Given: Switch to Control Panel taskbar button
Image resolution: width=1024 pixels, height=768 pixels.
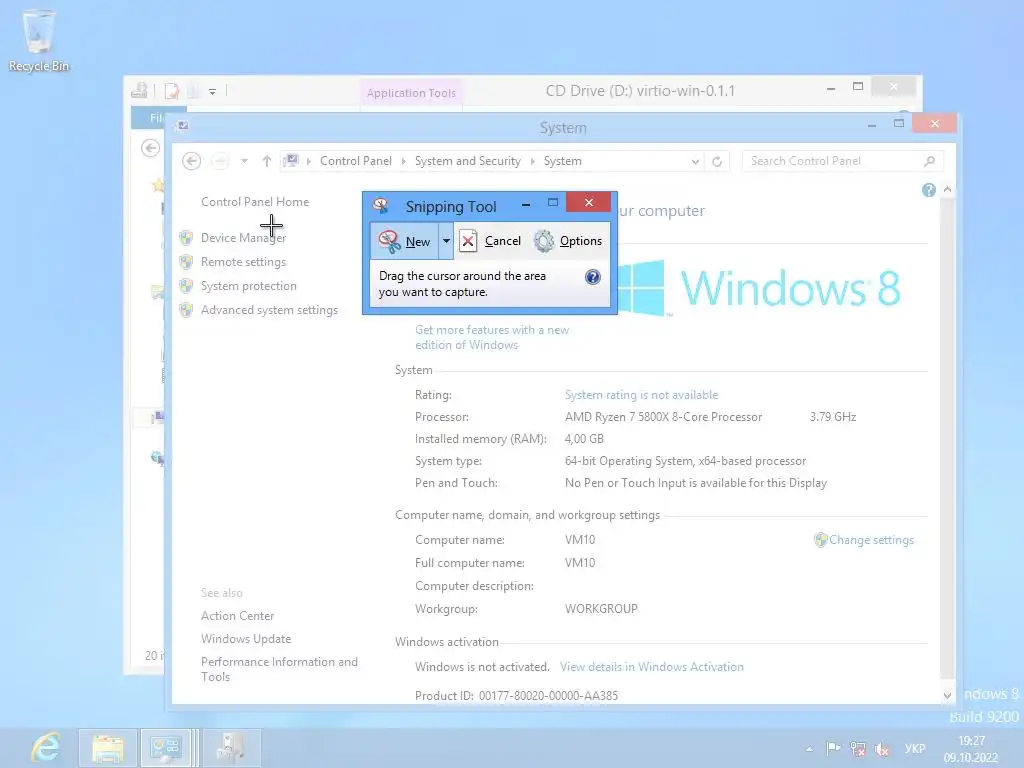Looking at the screenshot, I should [168, 748].
